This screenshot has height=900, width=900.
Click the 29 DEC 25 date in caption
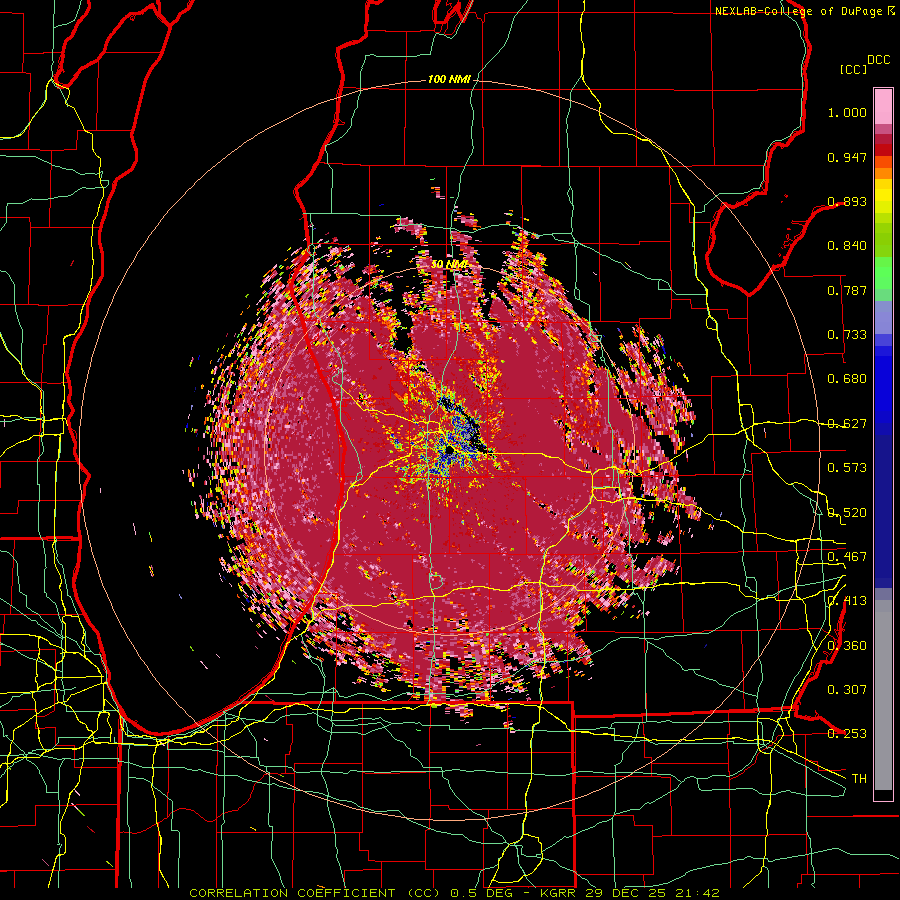tap(629, 893)
